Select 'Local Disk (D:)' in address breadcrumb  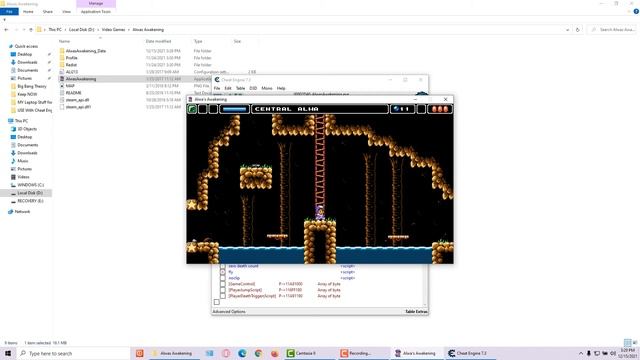(82, 30)
